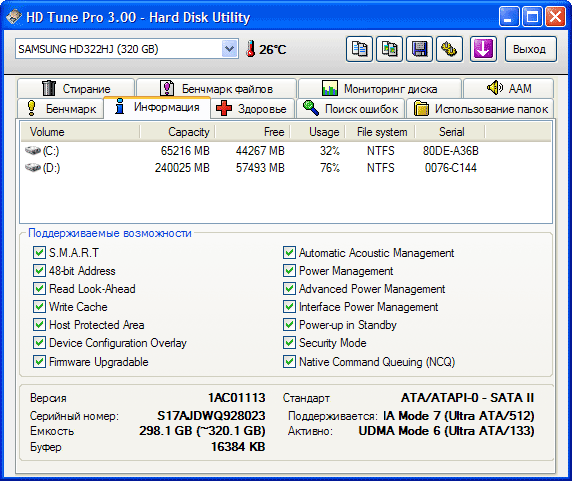Image resolution: width=572 pixels, height=481 pixels.
Task: Click the Serial column header
Action: [x=450, y=132]
